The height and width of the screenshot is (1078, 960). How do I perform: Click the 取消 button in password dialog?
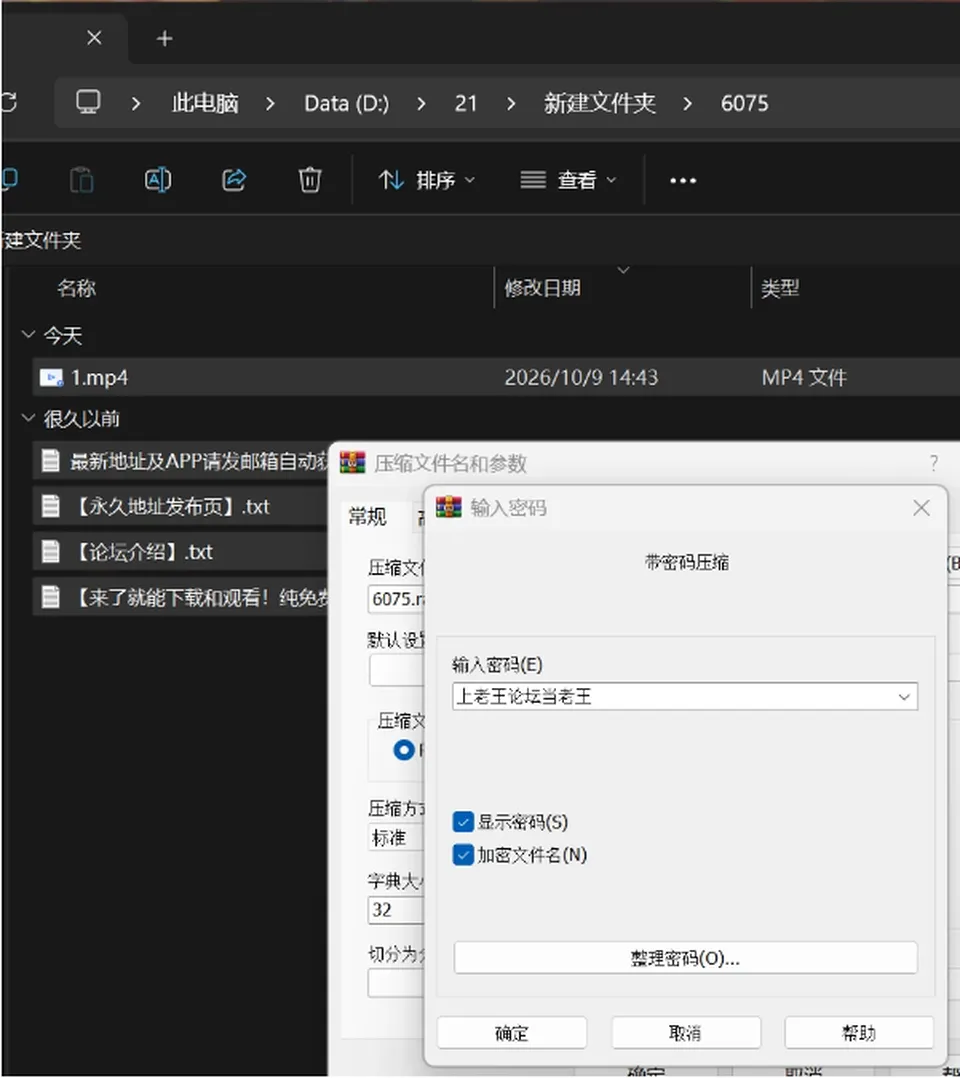coord(686,1033)
